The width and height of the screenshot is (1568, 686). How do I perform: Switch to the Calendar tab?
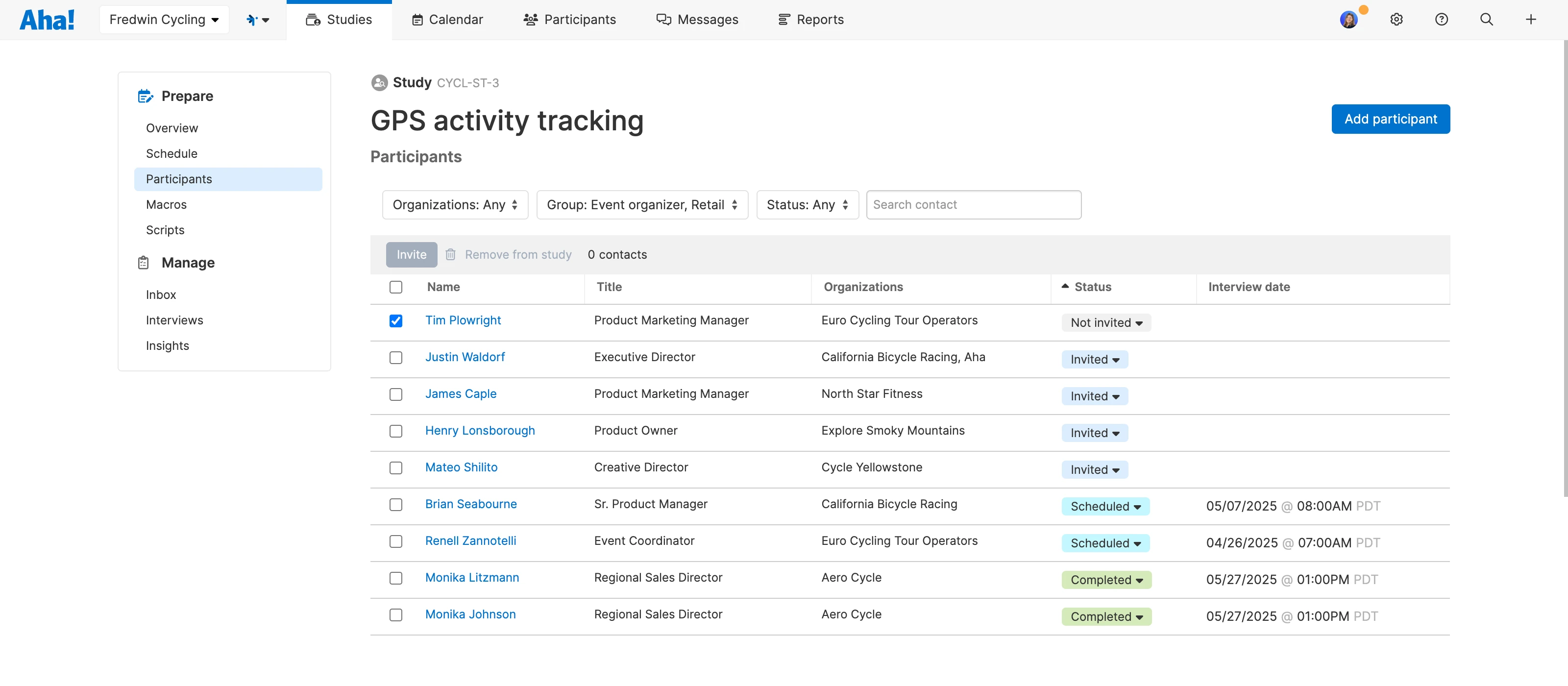(x=447, y=20)
